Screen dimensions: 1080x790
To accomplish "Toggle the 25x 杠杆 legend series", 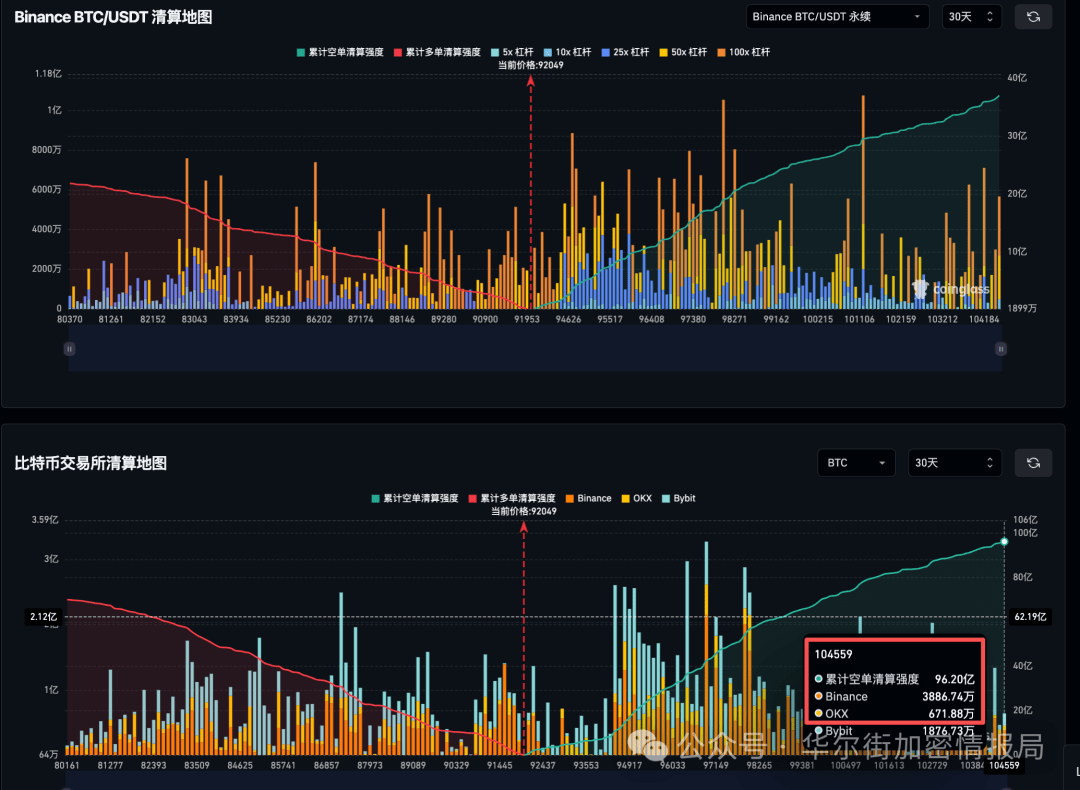I will pos(625,52).
